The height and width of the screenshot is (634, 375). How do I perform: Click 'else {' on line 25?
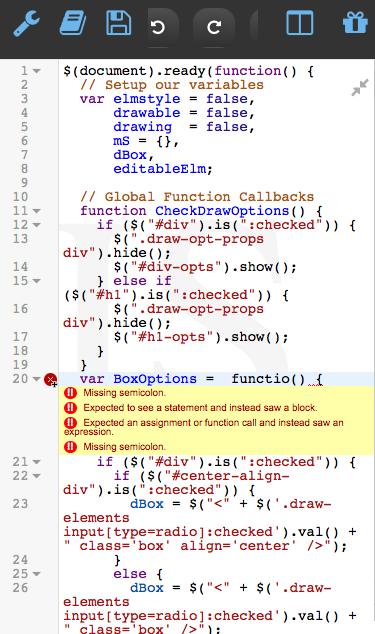click(x=138, y=574)
